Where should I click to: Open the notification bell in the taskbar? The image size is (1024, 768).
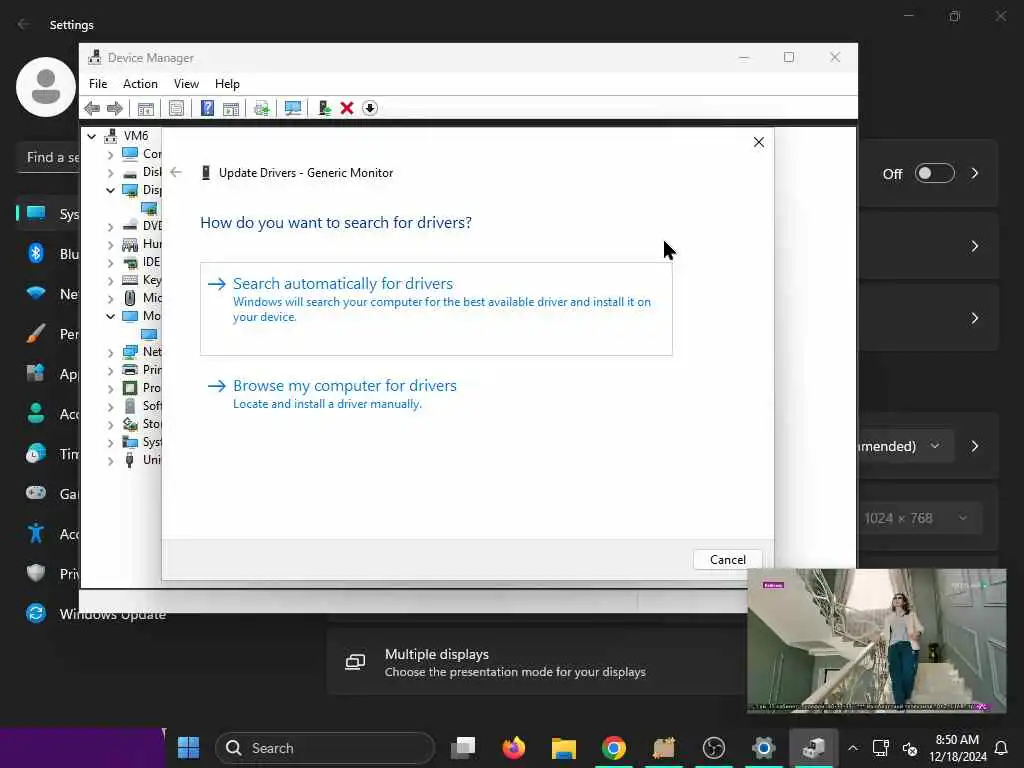pos(1000,748)
